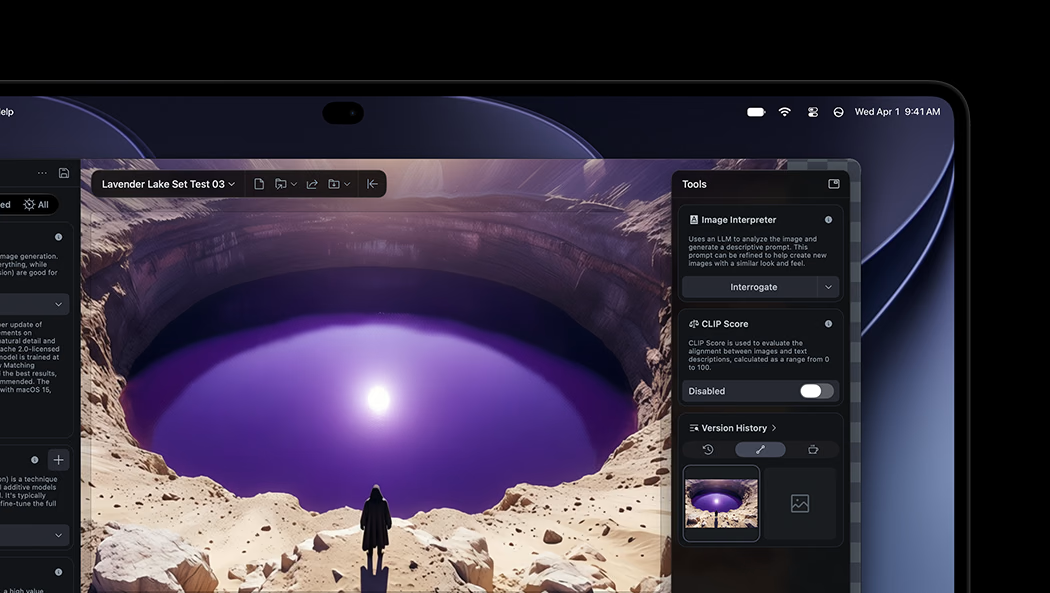This screenshot has width=1050, height=593.
Task: Click the empty image placeholder slot
Action: click(800, 503)
